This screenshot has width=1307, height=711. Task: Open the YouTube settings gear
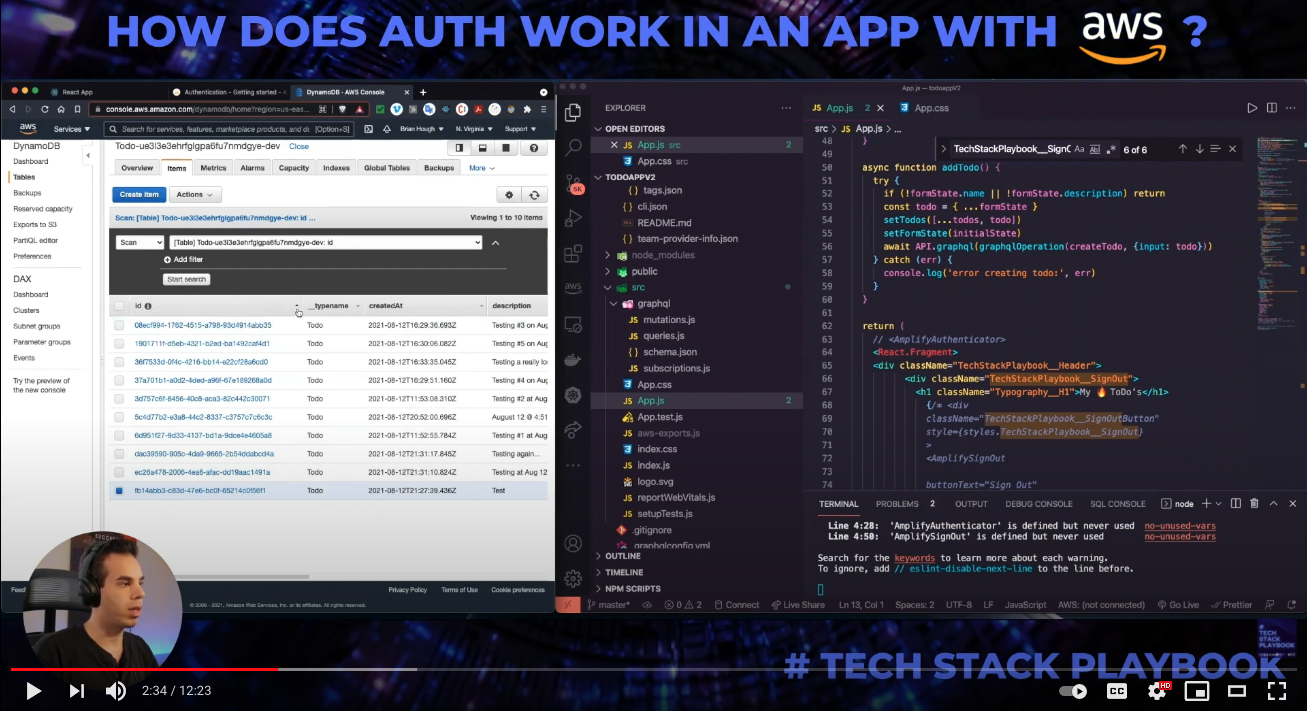click(1157, 691)
